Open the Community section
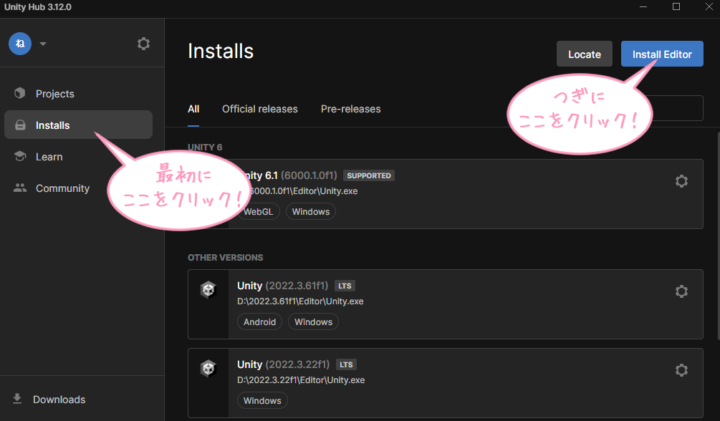This screenshot has width=720, height=421. tap(62, 188)
